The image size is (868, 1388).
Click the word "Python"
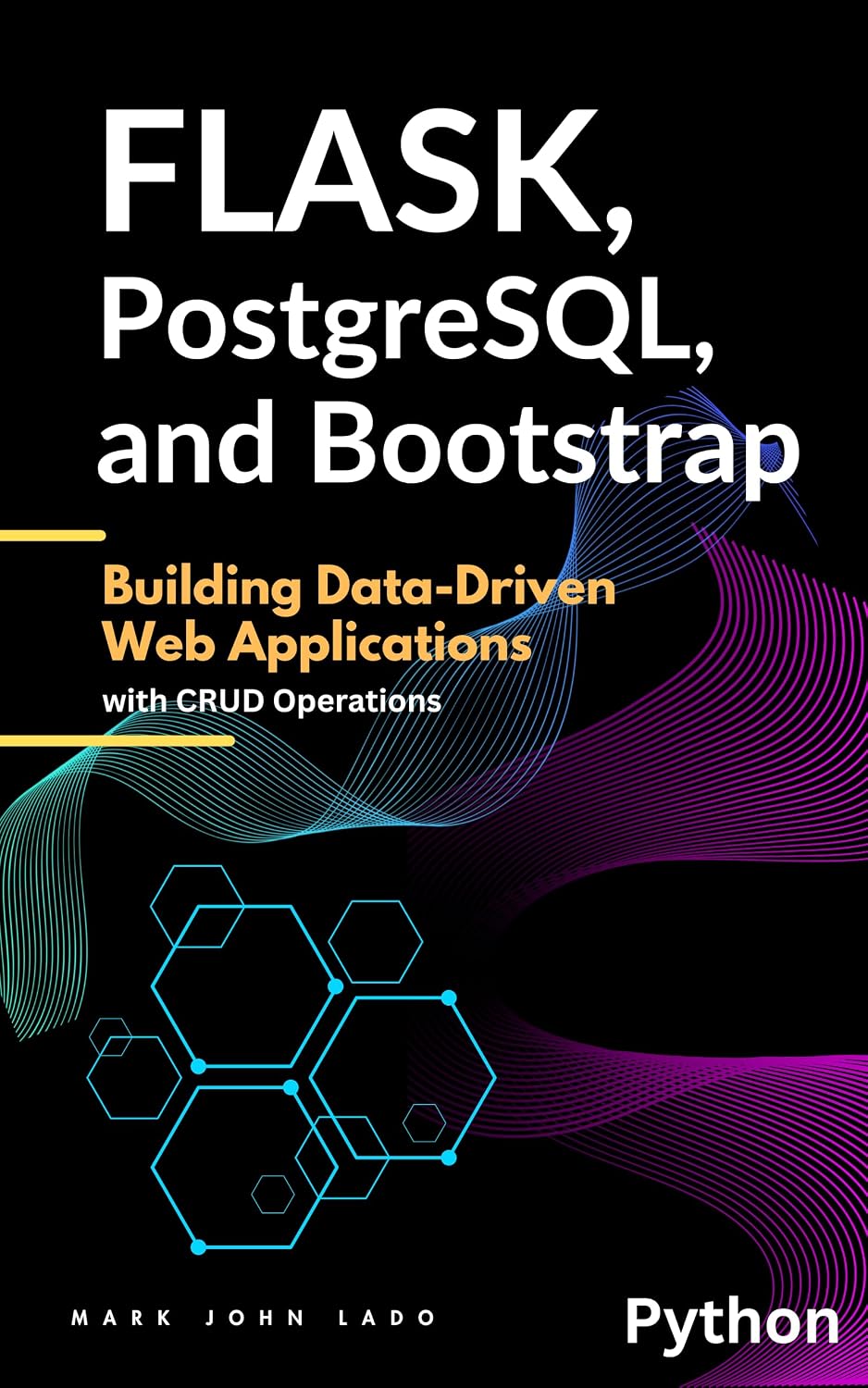(x=732, y=1323)
